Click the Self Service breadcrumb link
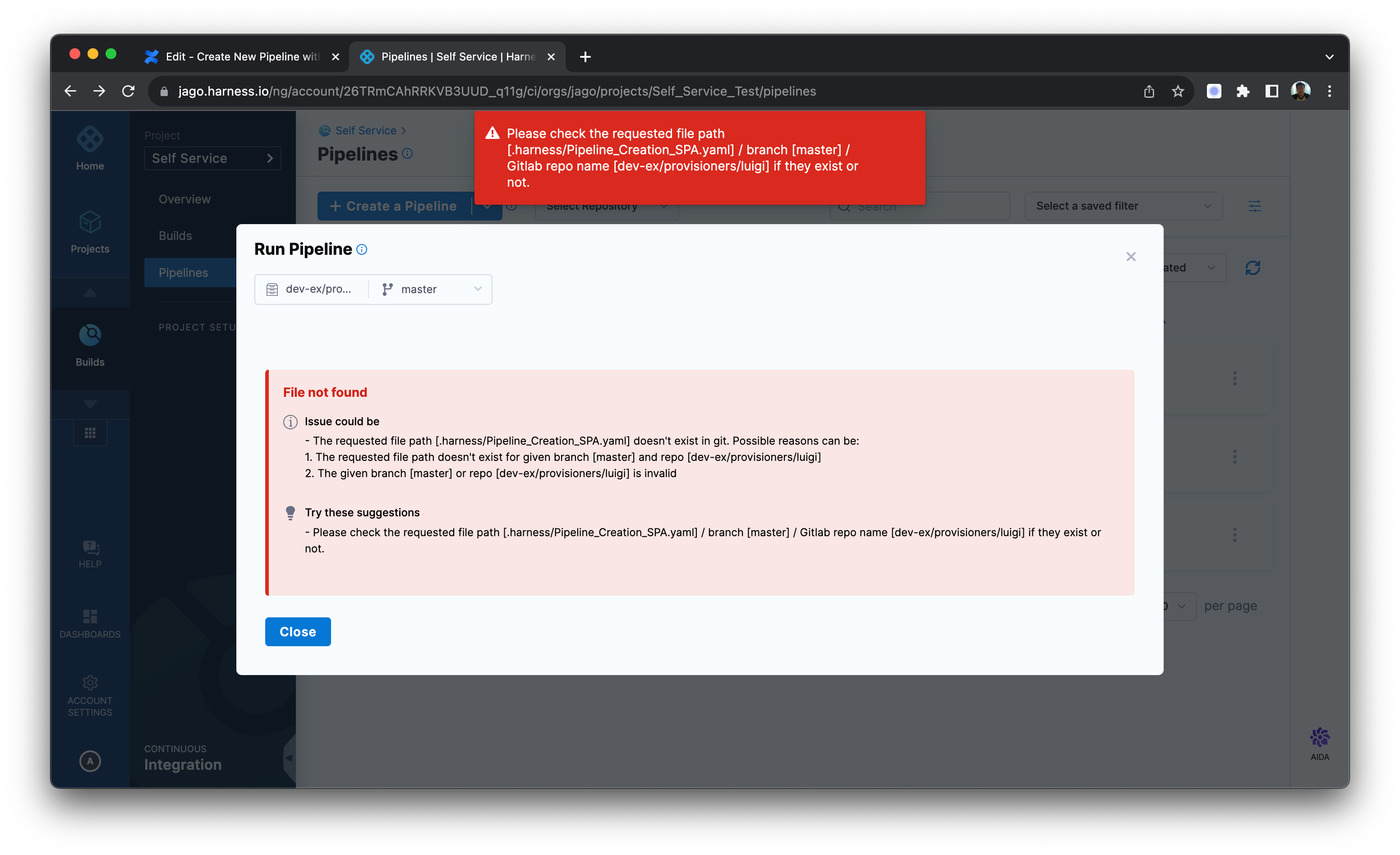The image size is (1400, 855). tap(365, 130)
